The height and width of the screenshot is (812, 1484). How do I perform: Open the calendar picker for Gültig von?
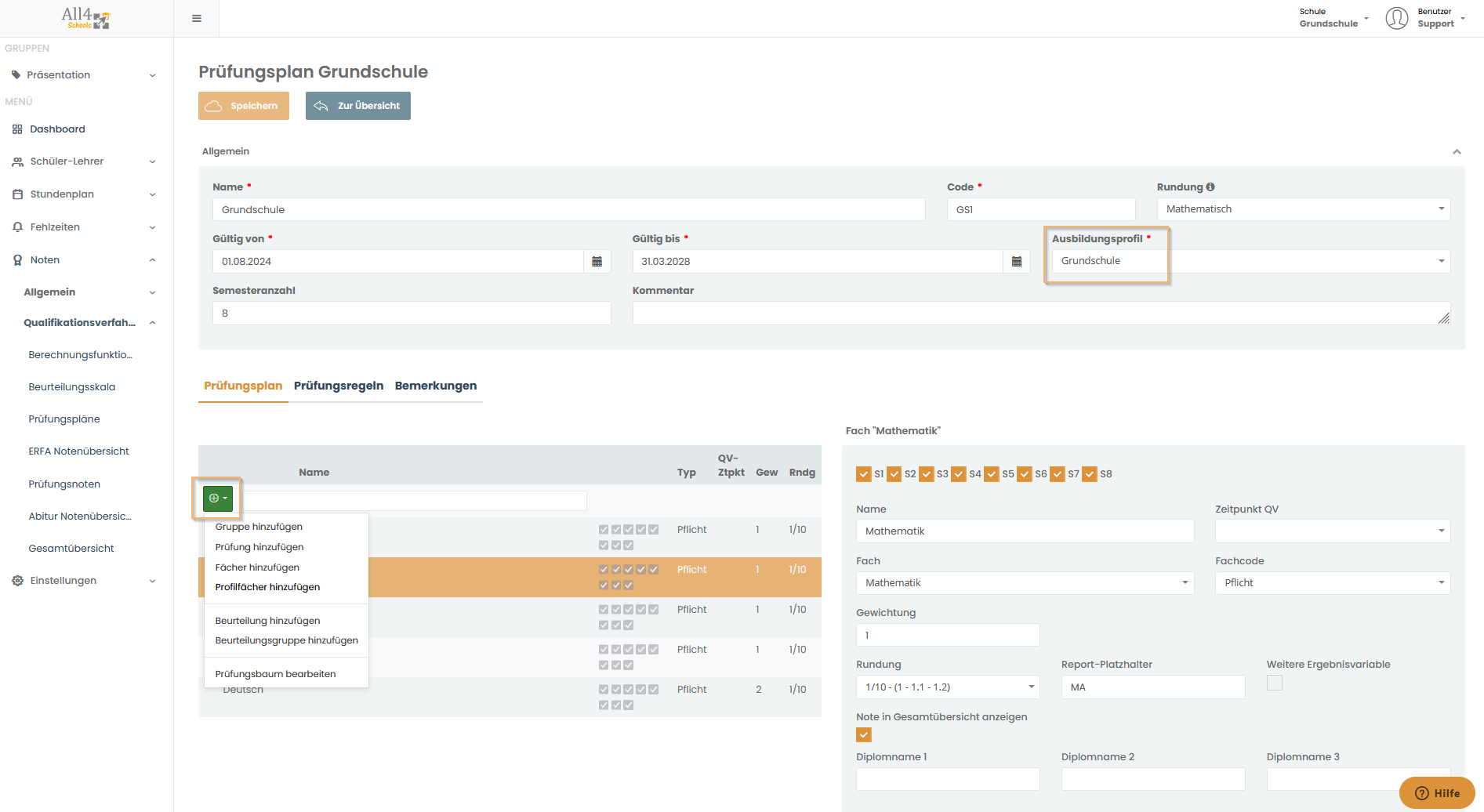click(597, 261)
